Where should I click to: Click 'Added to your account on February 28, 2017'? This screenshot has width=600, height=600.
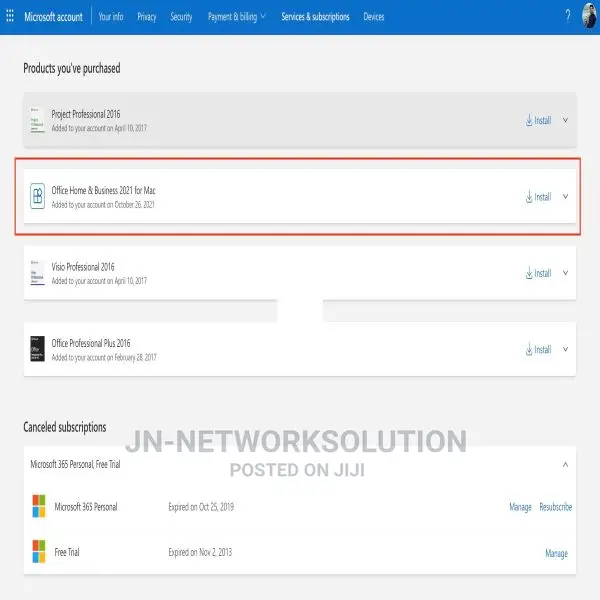click(x=104, y=357)
